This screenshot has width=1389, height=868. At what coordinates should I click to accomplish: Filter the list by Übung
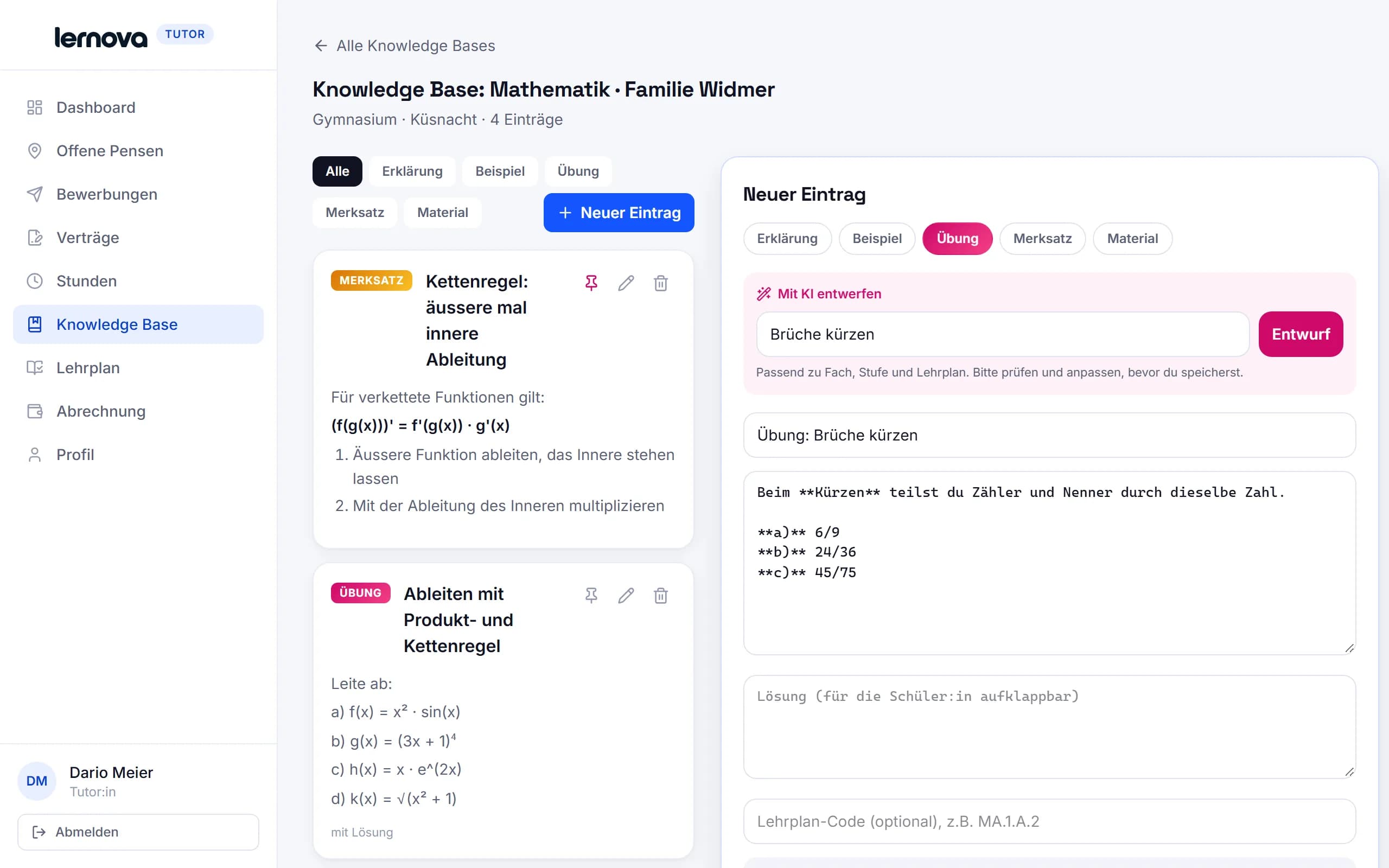click(x=578, y=171)
